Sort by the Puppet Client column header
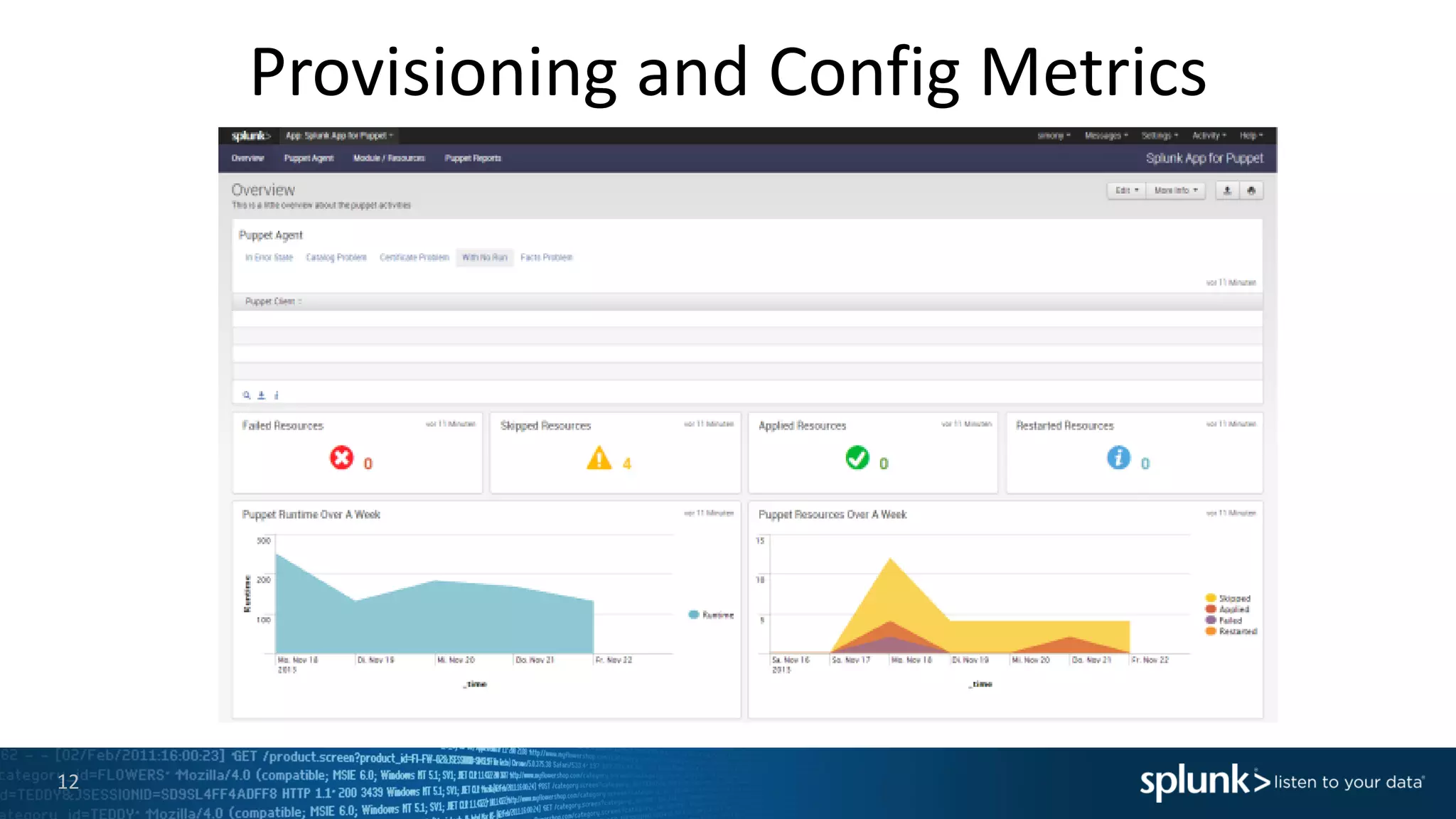Viewport: 1456px width, 819px height. (273, 301)
